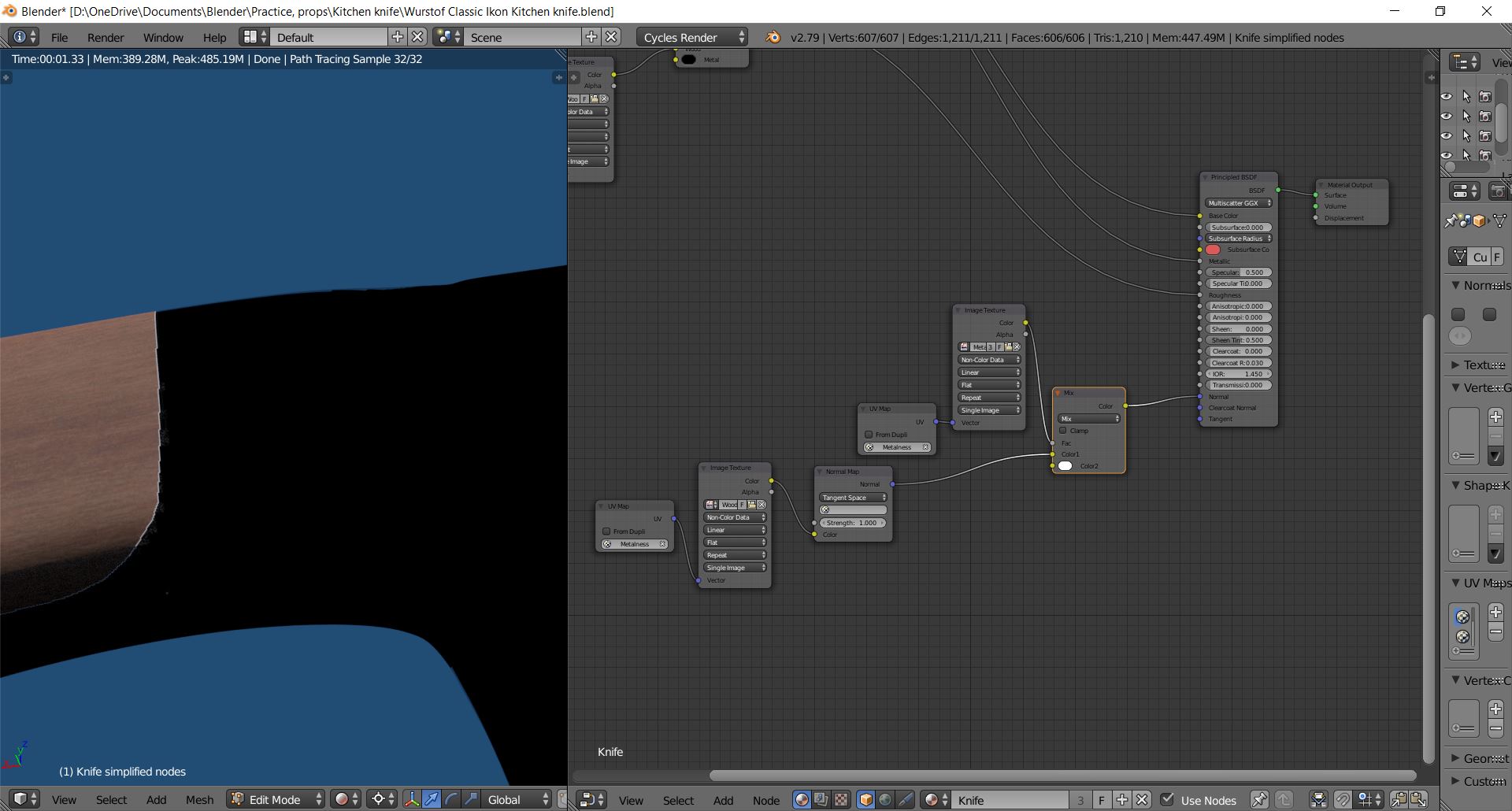Open the outliner editor type selector
The width and height of the screenshot is (1512, 811).
(x=1465, y=62)
